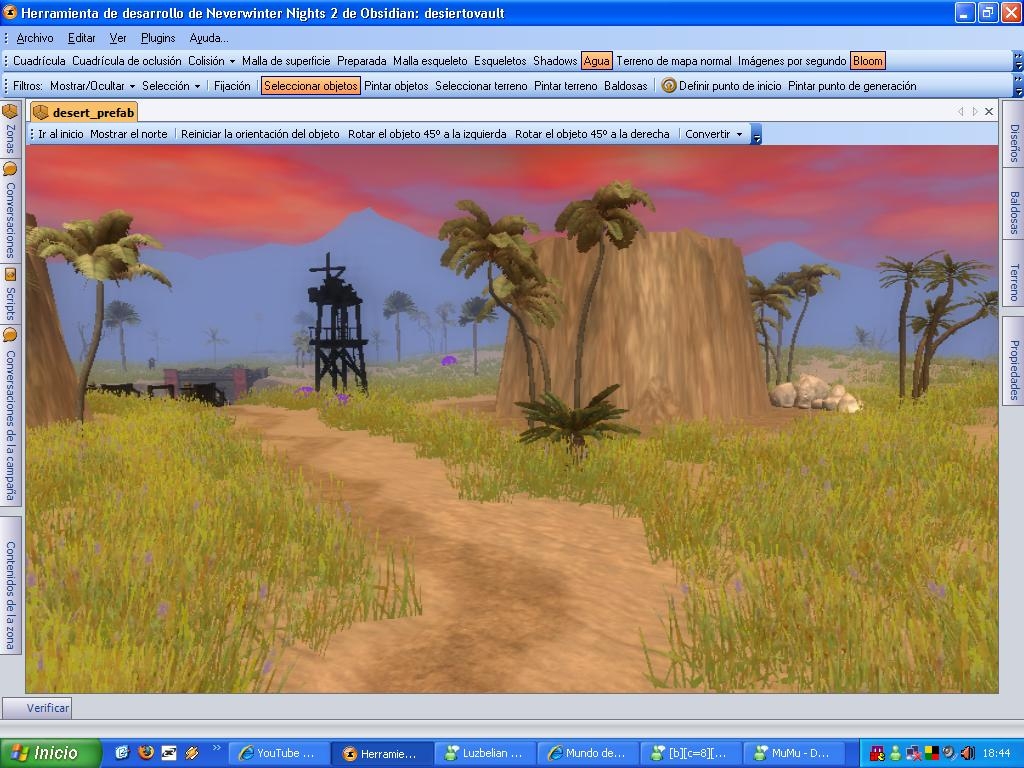Viewport: 1024px width, 768px height.
Task: Click the volume icon in system tray
Action: coord(967,753)
